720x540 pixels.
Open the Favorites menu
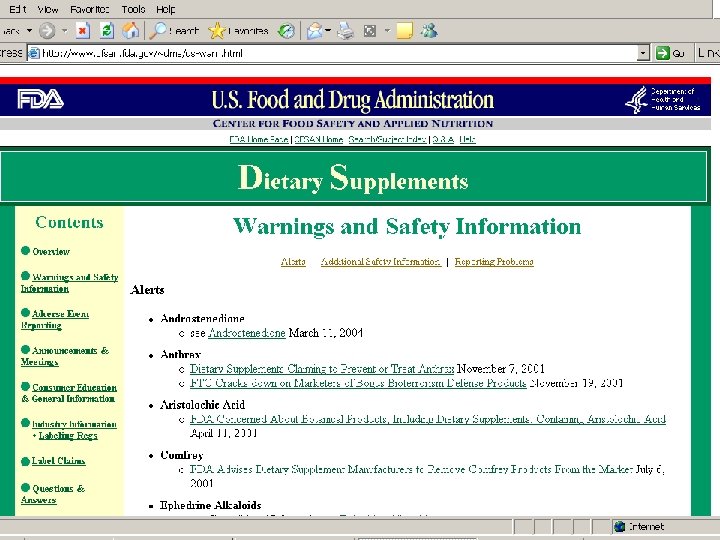[90, 9]
